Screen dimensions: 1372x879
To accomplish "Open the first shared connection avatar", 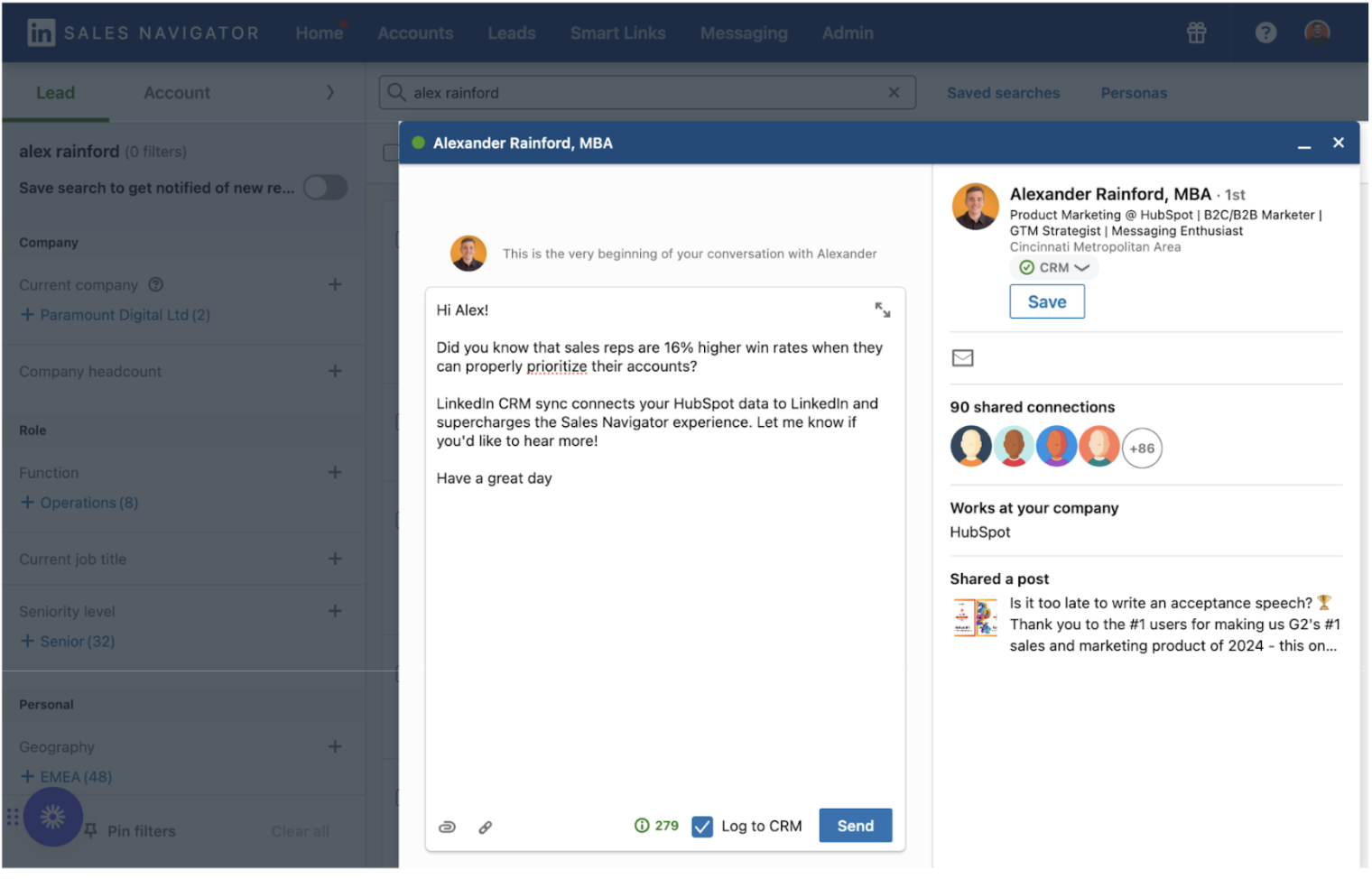I will 971,447.
